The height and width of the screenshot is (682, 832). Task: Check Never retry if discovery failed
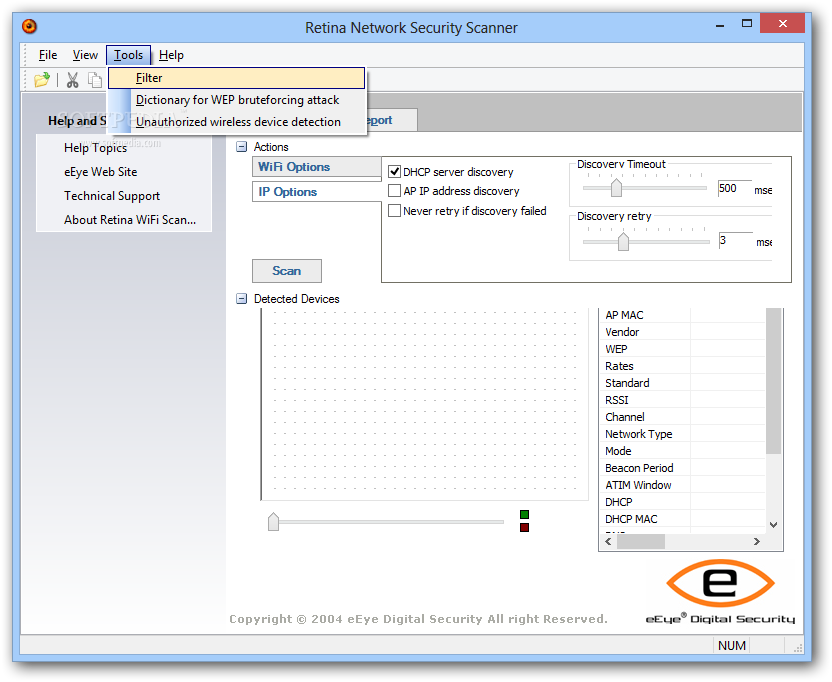tap(394, 211)
